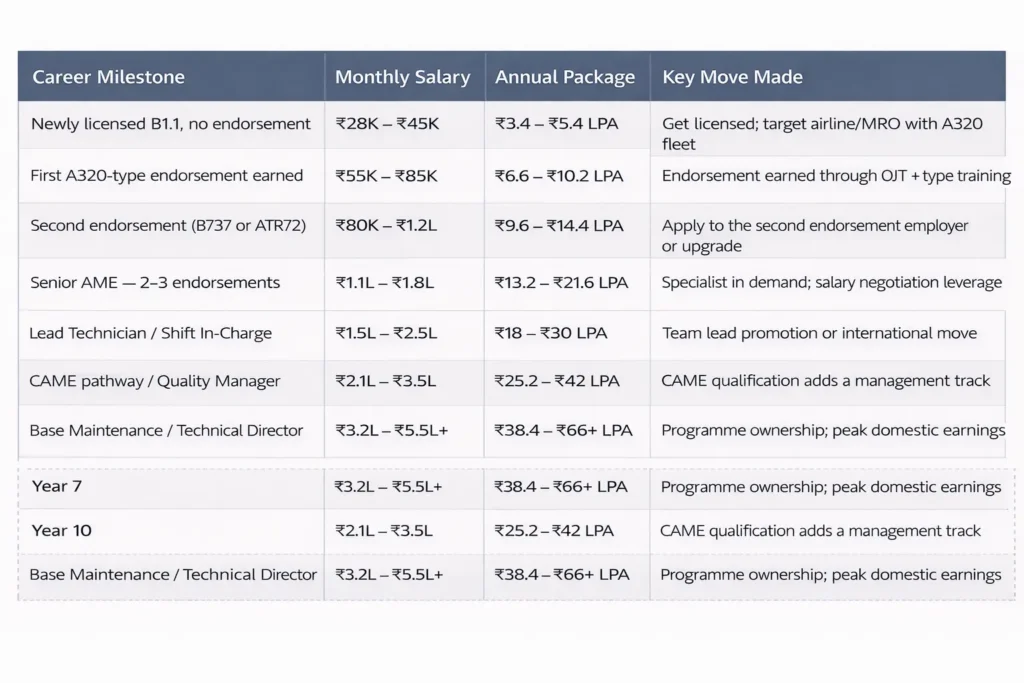Select the ₹55K – ₹85K salary cell
Image resolution: width=1024 pixels, height=683 pixels.
(386, 175)
